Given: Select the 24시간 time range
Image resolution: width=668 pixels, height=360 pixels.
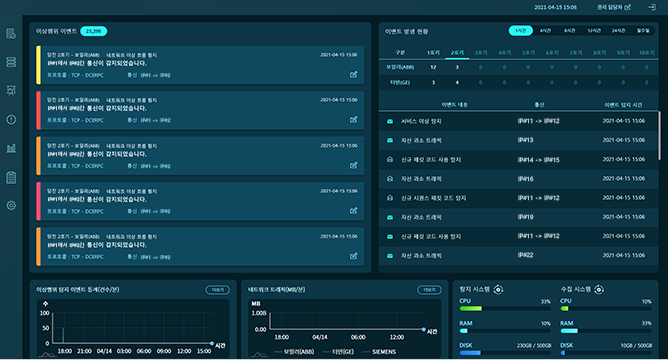Looking at the screenshot, I should 619,31.
